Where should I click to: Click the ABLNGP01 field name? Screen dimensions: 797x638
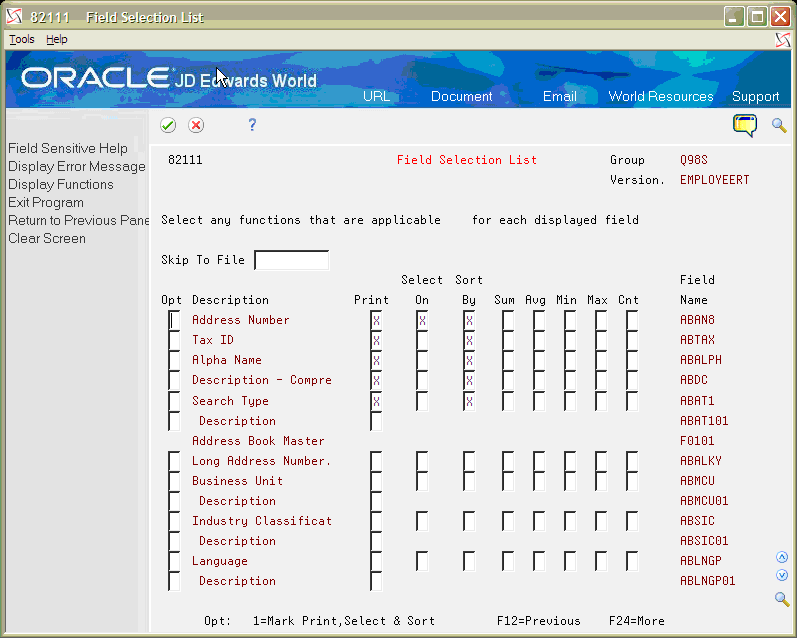tap(708, 581)
